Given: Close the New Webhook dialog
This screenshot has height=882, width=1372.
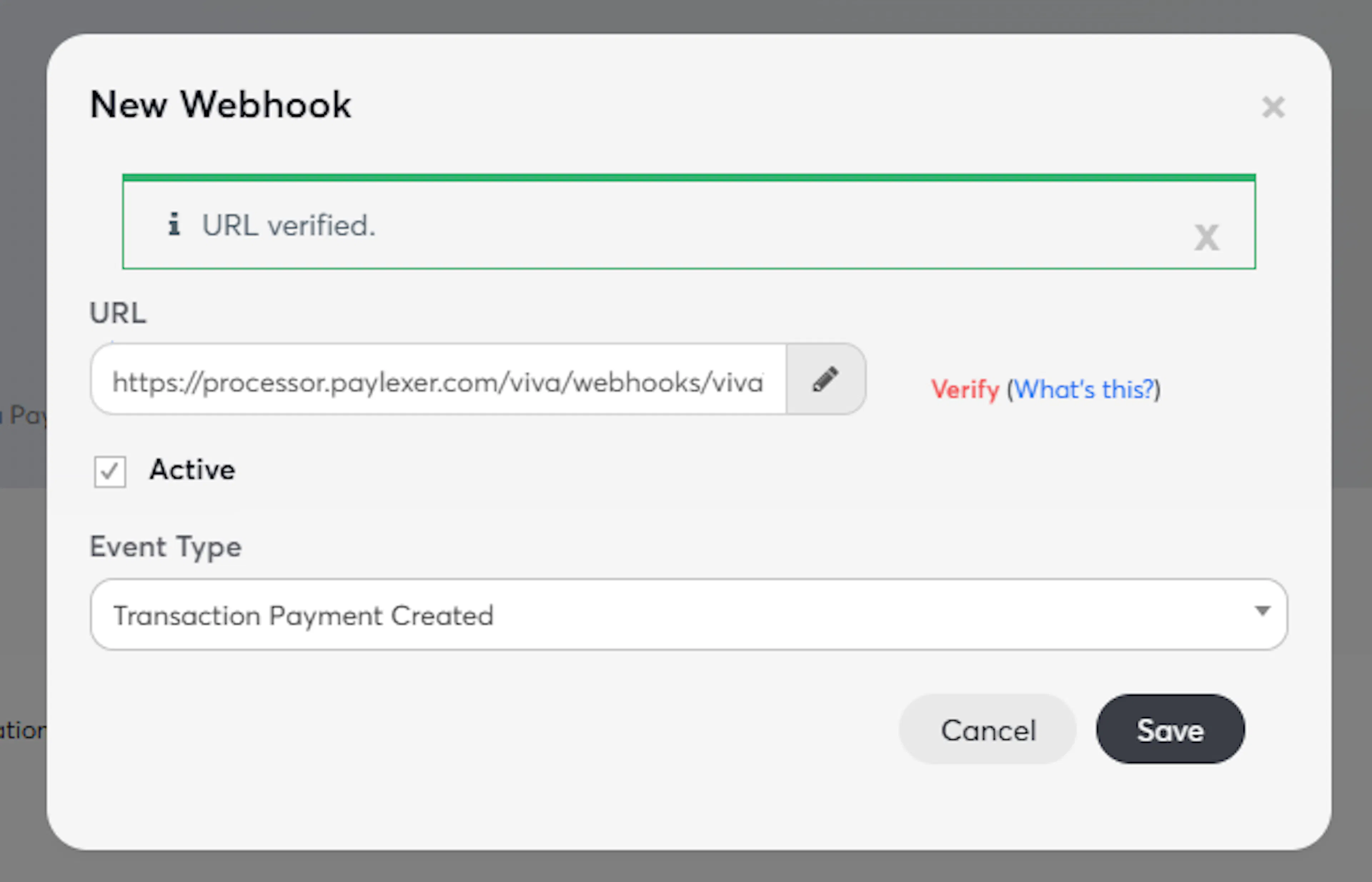Looking at the screenshot, I should point(1273,107).
